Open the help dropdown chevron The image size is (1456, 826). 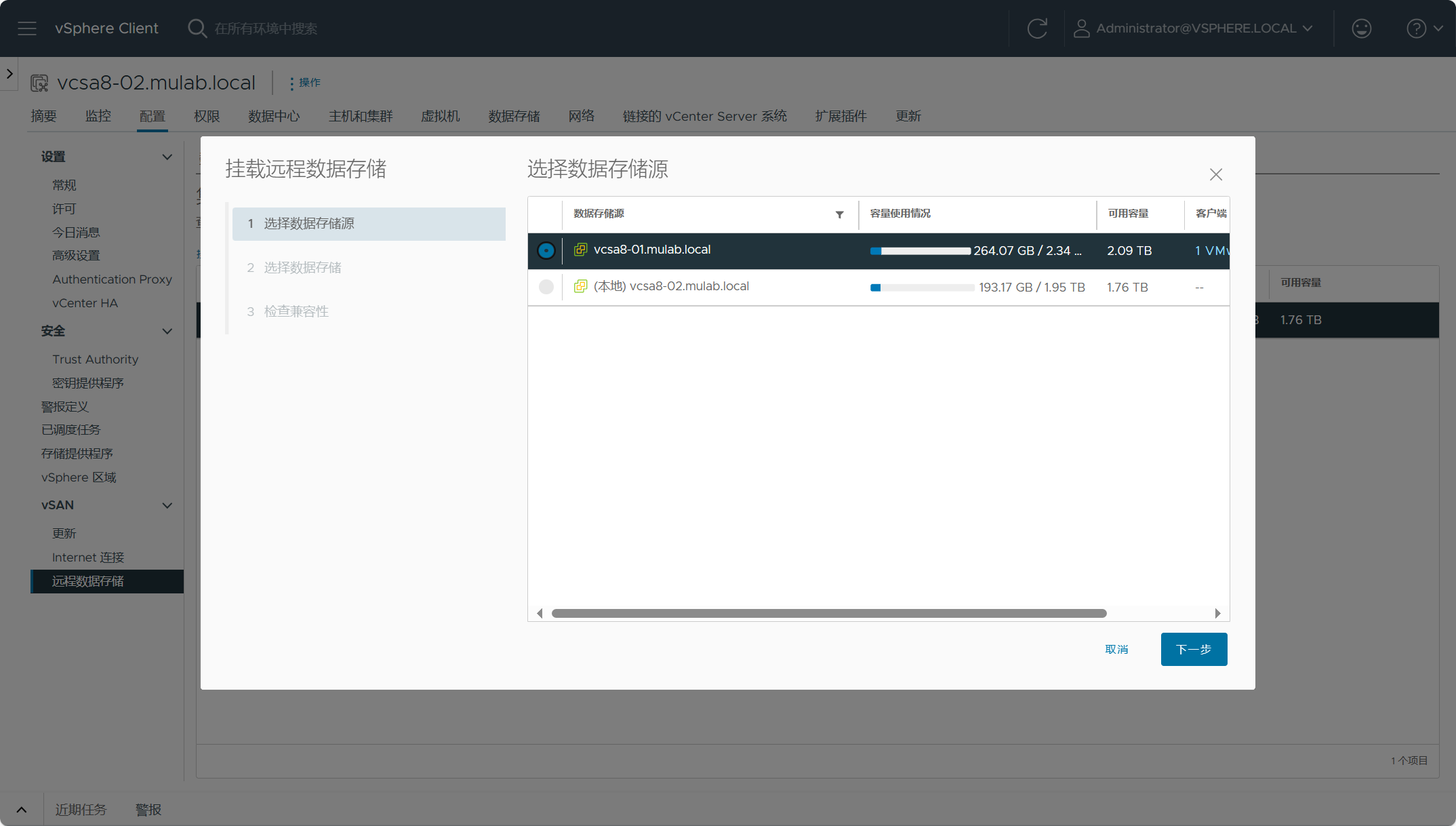tap(1438, 28)
